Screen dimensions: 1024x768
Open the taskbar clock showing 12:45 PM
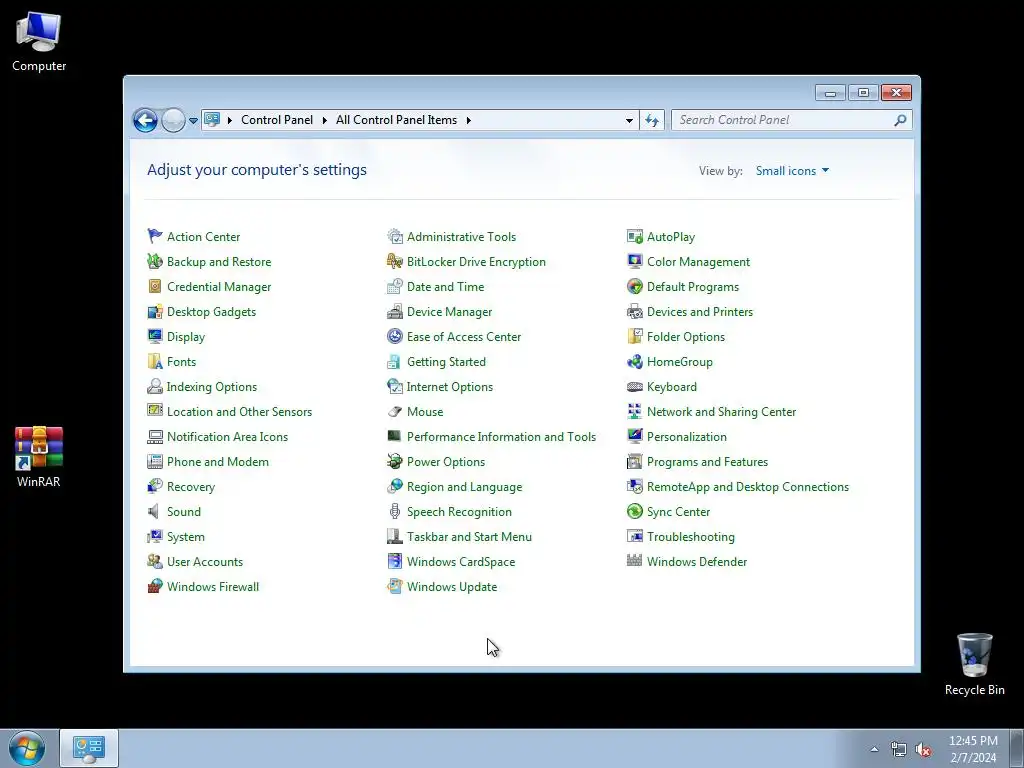pyautogui.click(x=973, y=749)
